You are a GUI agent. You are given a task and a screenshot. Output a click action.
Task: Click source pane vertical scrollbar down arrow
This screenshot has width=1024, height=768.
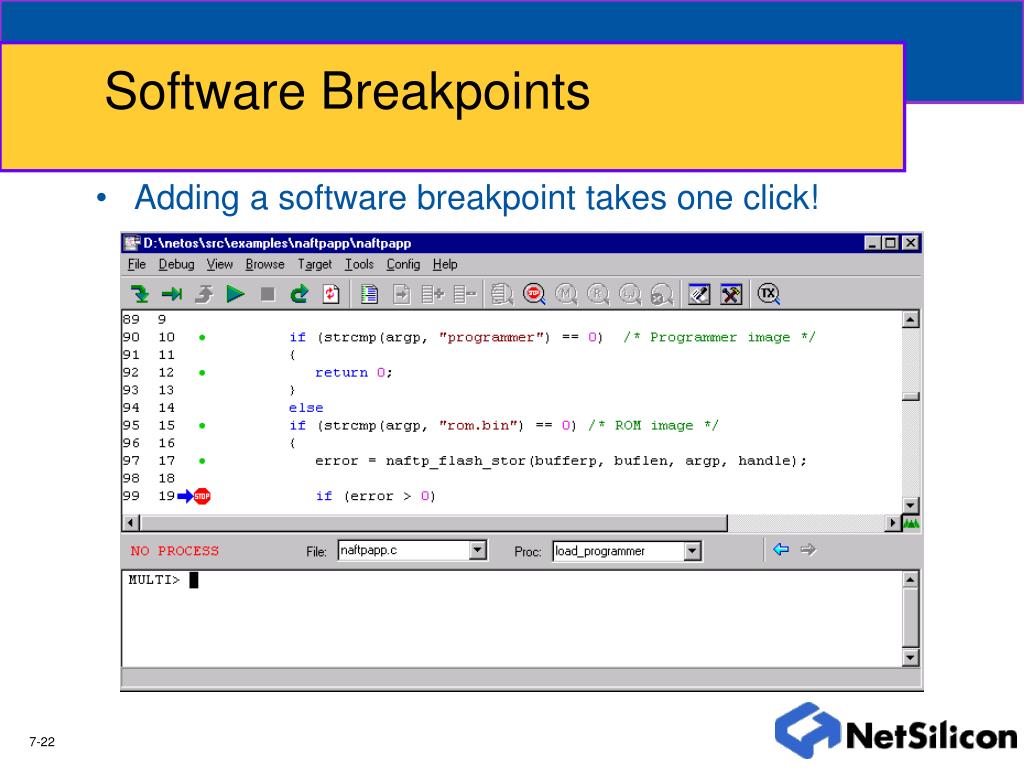pyautogui.click(x=910, y=505)
